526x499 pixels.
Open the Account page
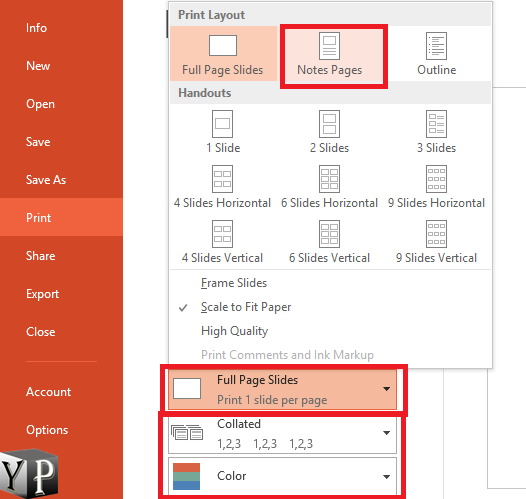pos(61,392)
